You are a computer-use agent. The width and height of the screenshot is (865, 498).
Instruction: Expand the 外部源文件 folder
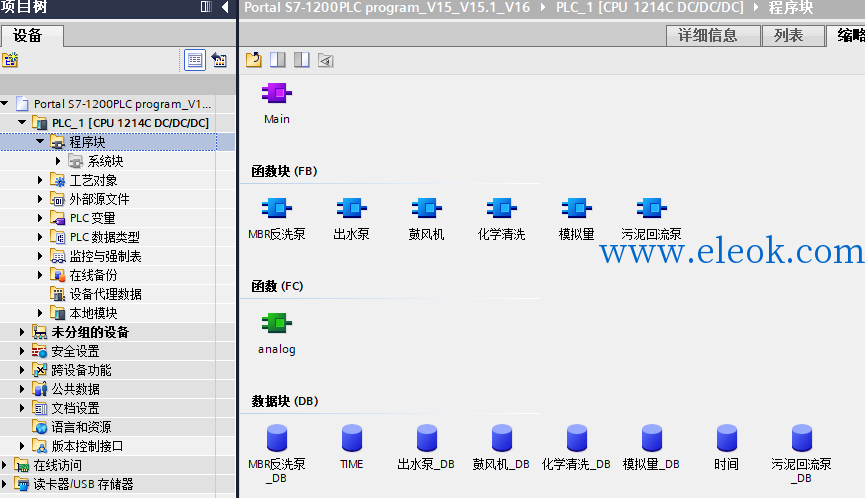click(x=40, y=199)
